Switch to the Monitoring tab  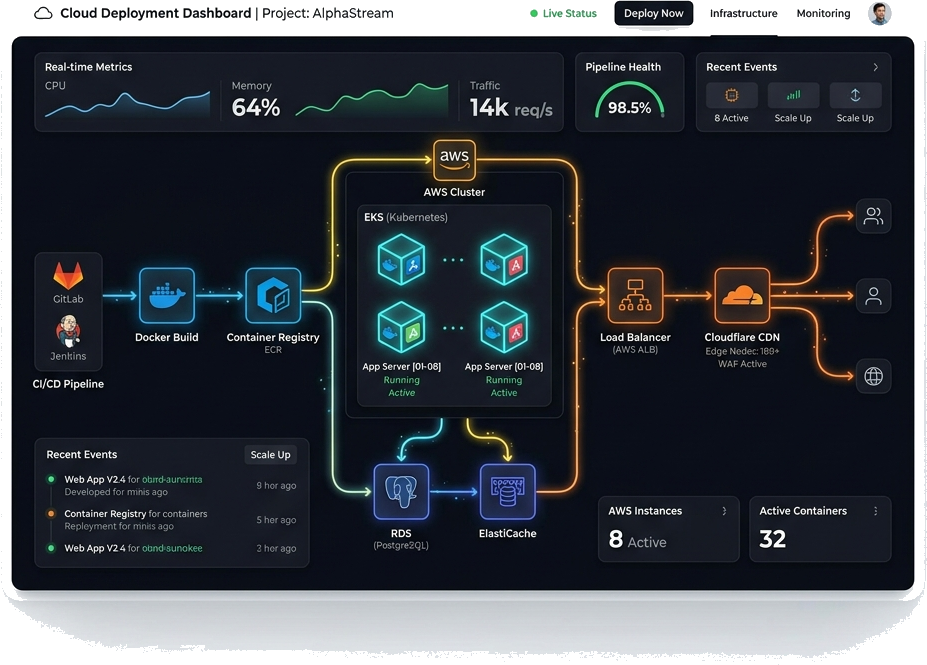(823, 13)
